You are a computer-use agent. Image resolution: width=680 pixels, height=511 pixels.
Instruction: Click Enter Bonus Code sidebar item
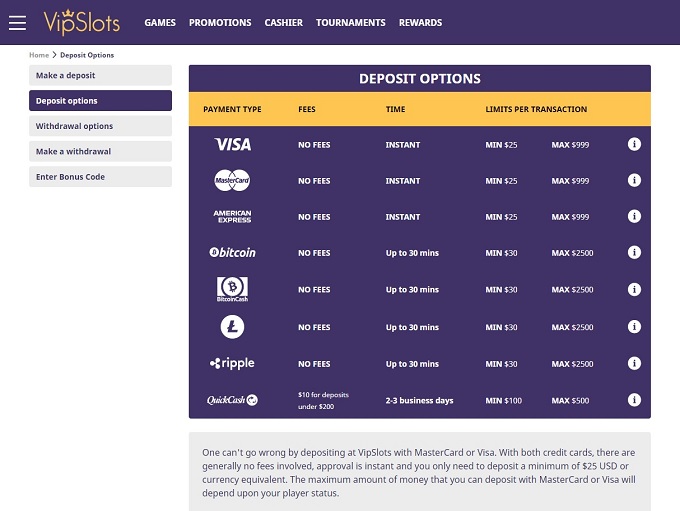point(100,177)
